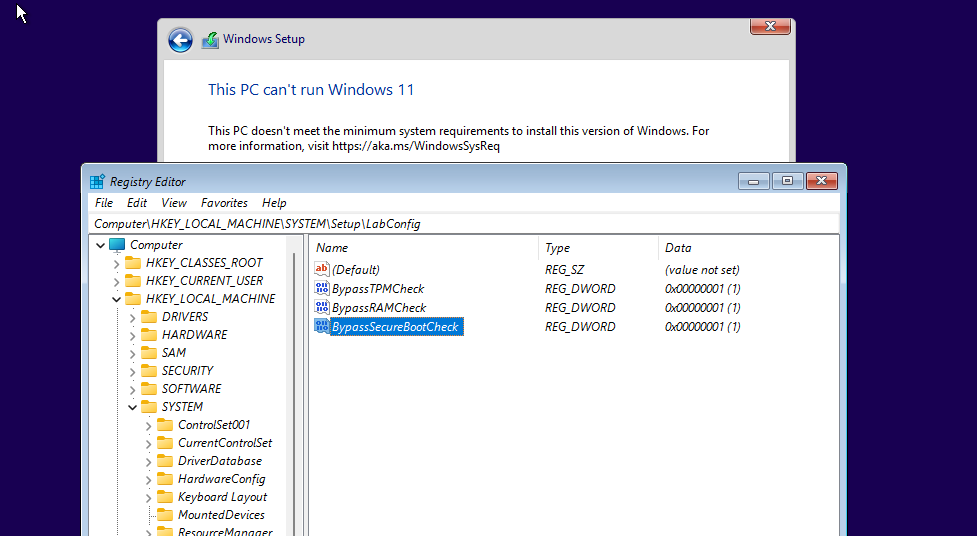
Task: Open the View menu
Action: pos(174,203)
